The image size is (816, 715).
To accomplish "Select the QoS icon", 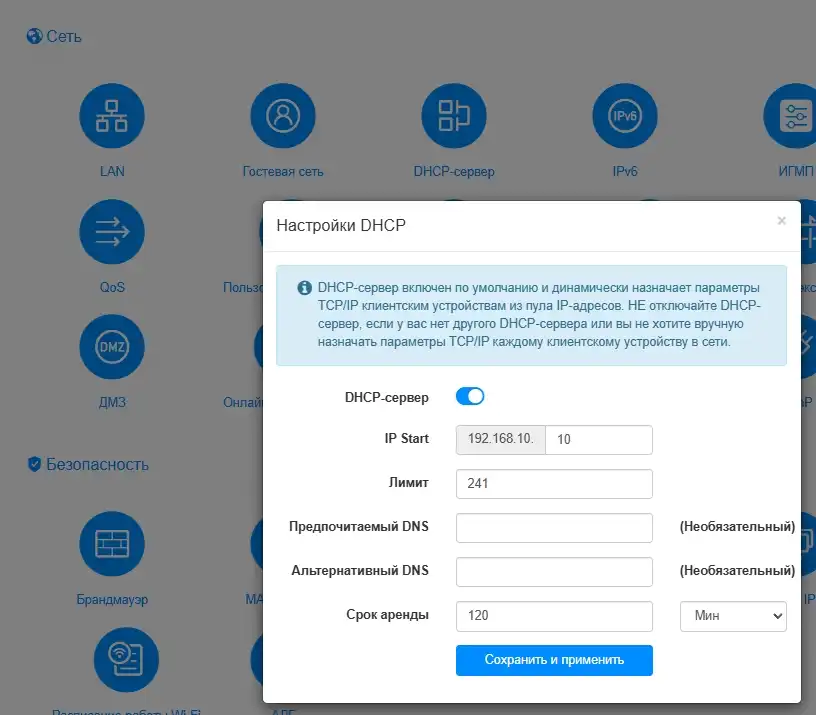I will click(112, 231).
